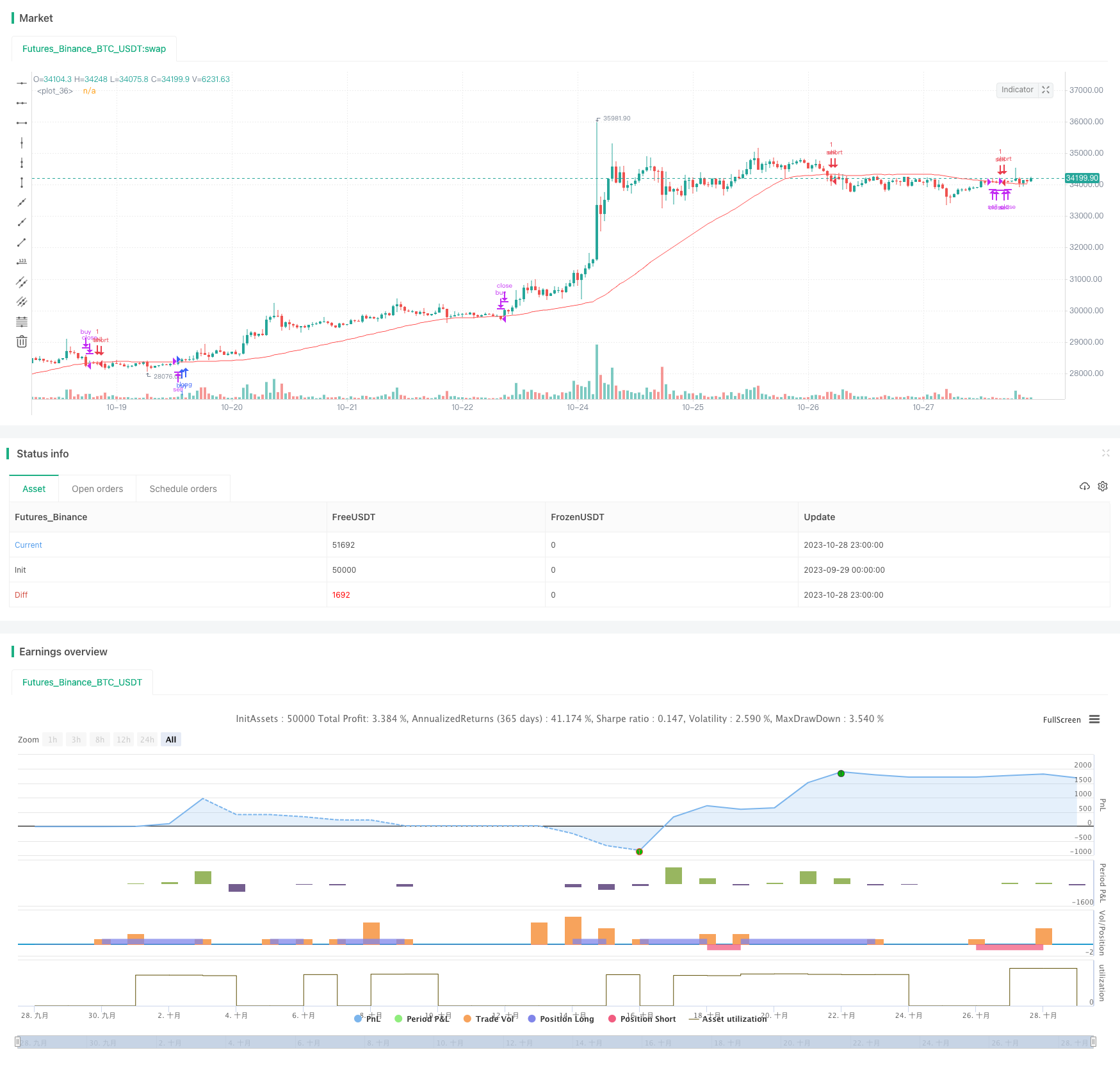The image size is (1120, 1066).
Task: Click the green max PnL marker point
Action: [841, 773]
